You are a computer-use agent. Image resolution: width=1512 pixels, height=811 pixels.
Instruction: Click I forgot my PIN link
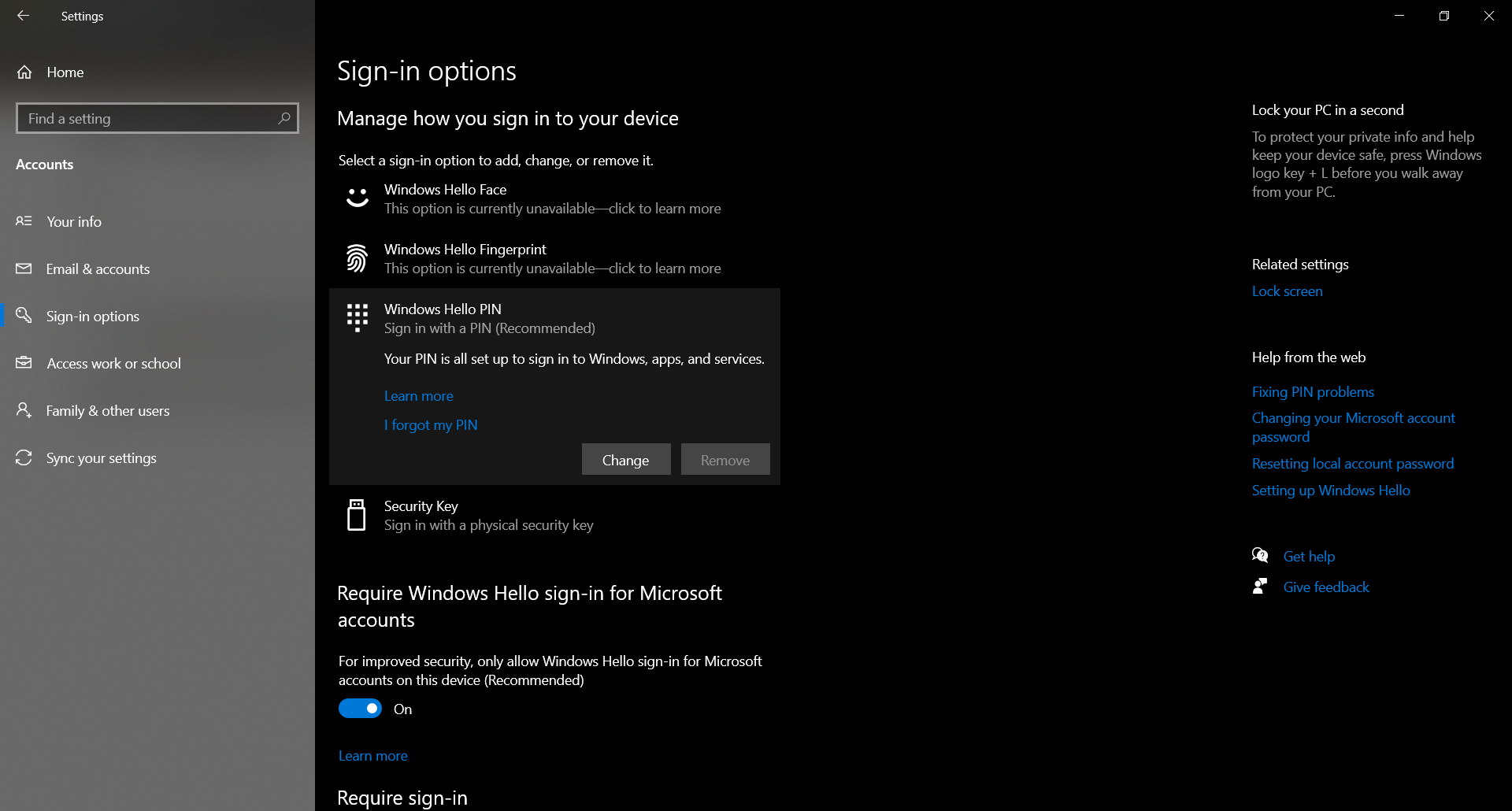[x=431, y=425]
